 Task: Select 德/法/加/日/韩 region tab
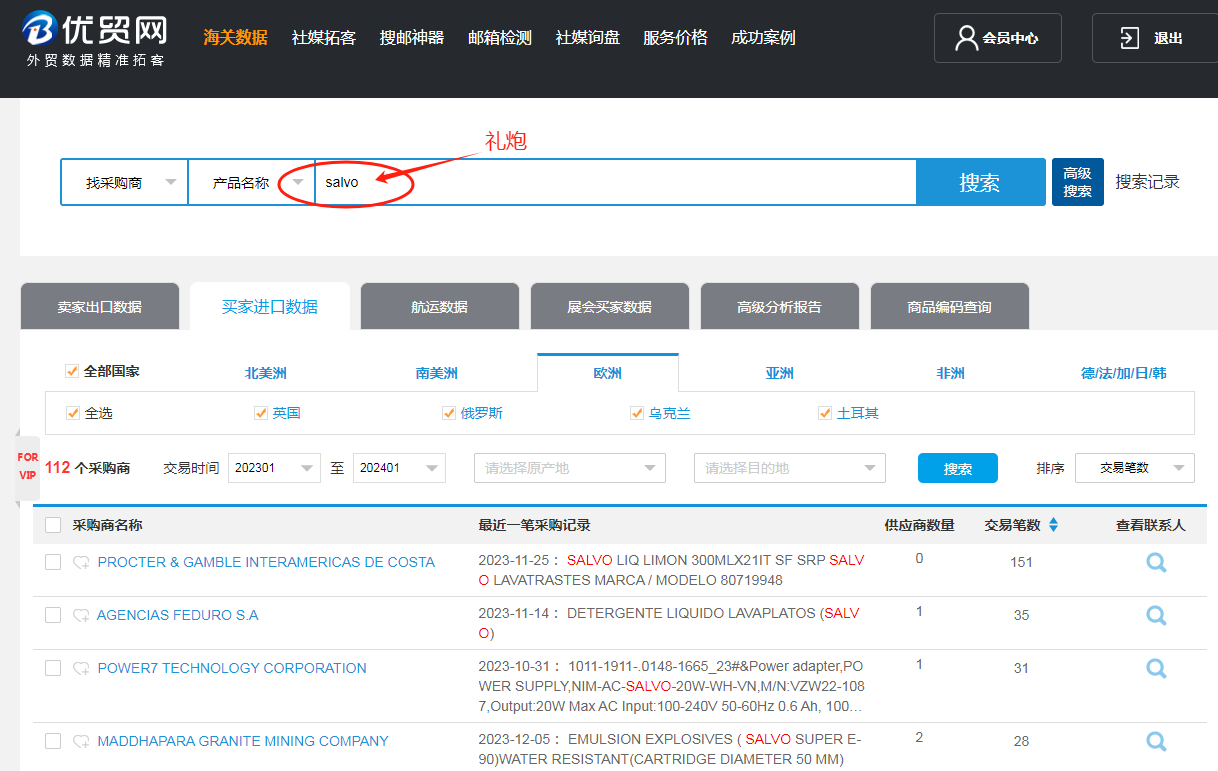click(x=1124, y=373)
